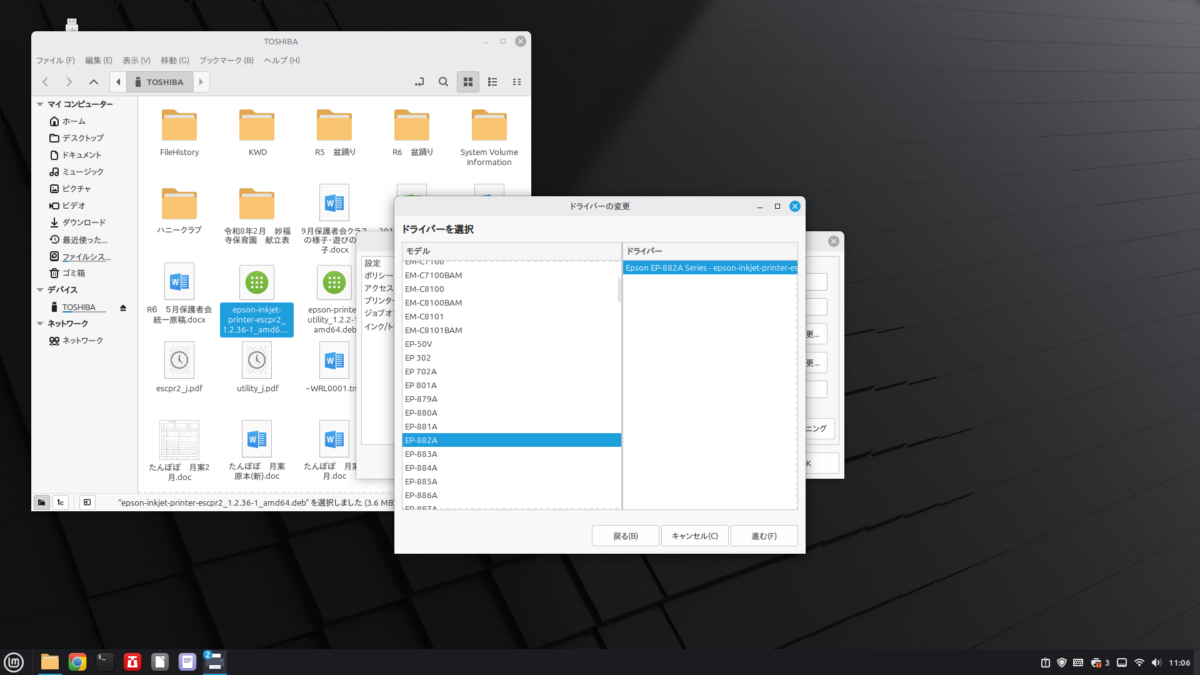Screen dimensions: 1200x675
Task: Open the terminal from the taskbar
Action: click(x=104, y=661)
